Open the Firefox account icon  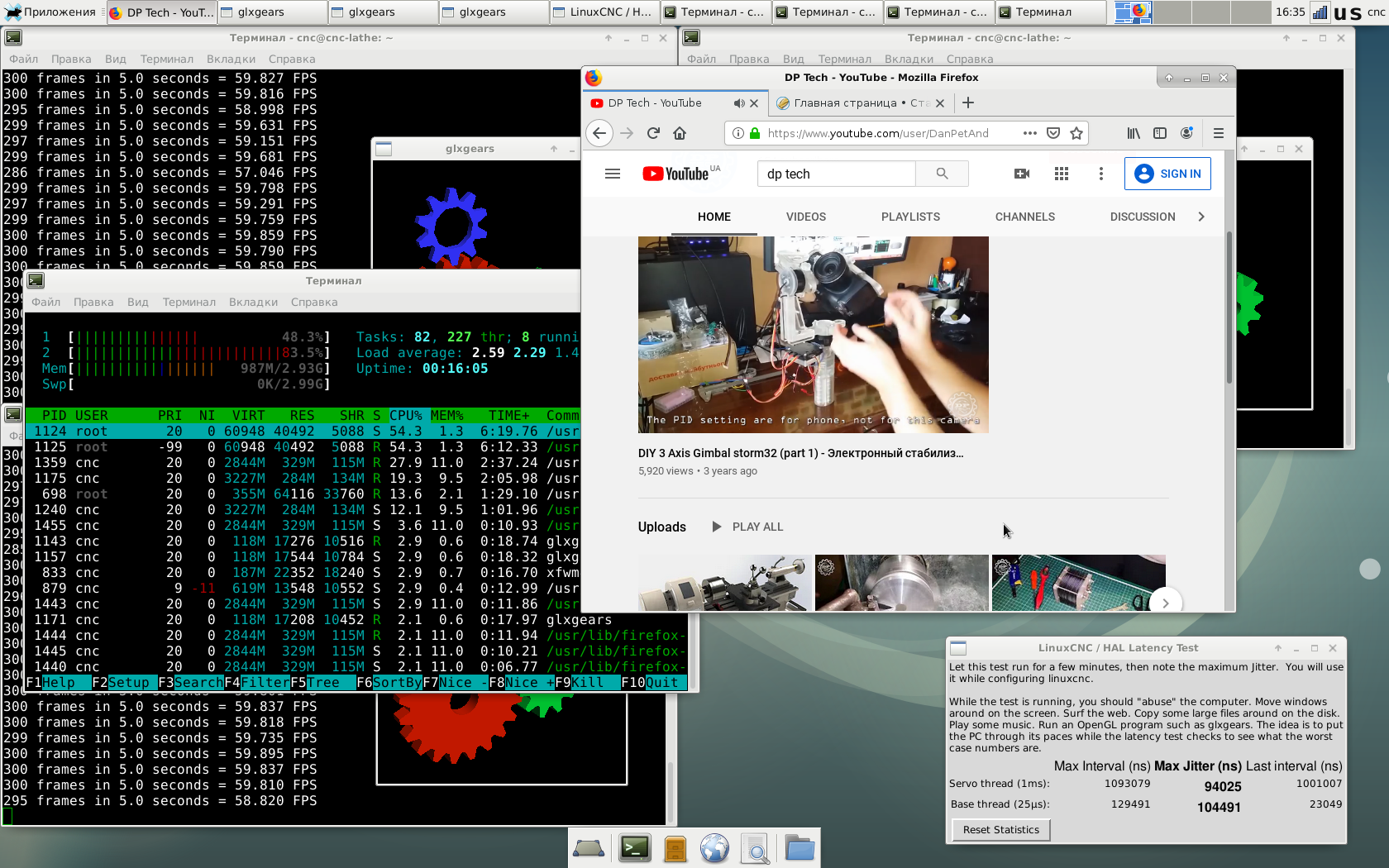tap(1186, 133)
